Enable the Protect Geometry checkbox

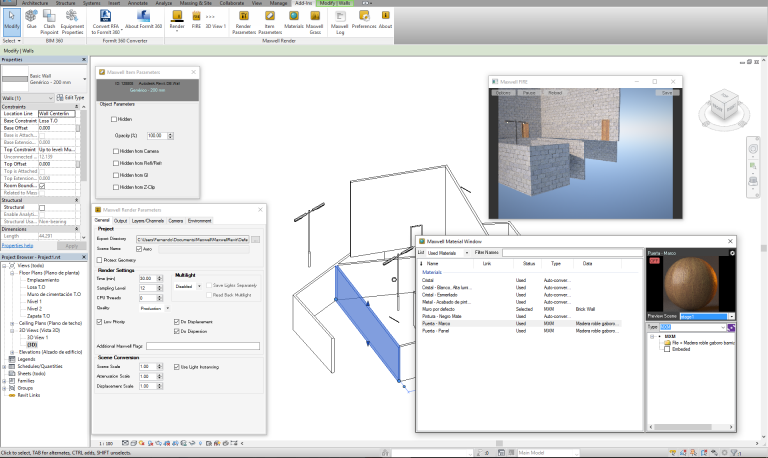[99, 260]
